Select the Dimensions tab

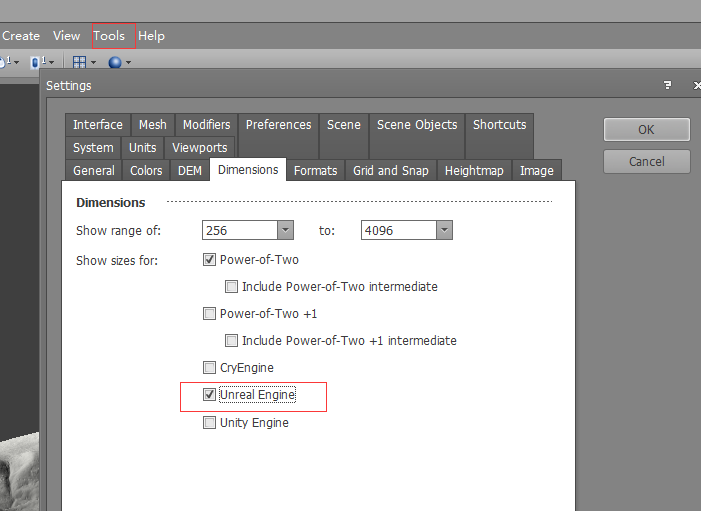pyautogui.click(x=248, y=170)
